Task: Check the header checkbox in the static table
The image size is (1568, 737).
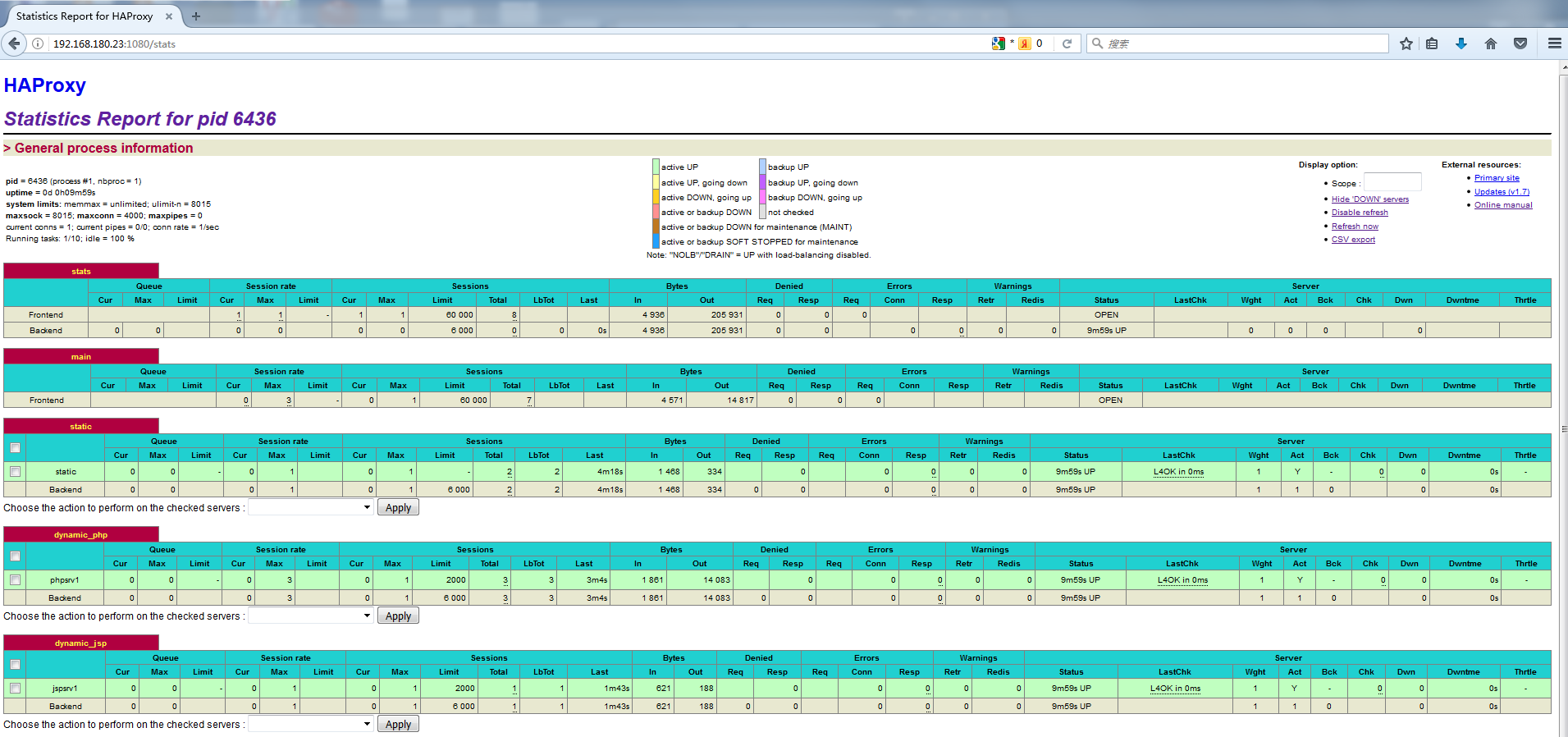Action: [x=15, y=447]
